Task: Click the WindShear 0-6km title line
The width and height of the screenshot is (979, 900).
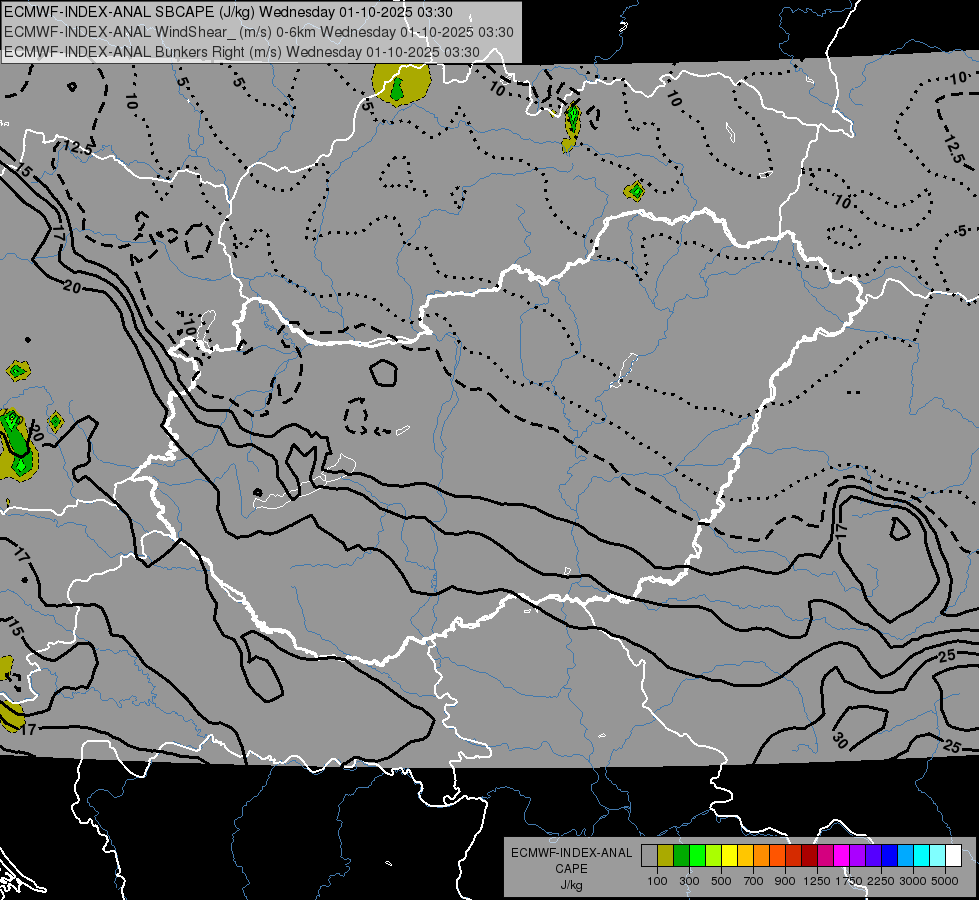Action: [258, 32]
